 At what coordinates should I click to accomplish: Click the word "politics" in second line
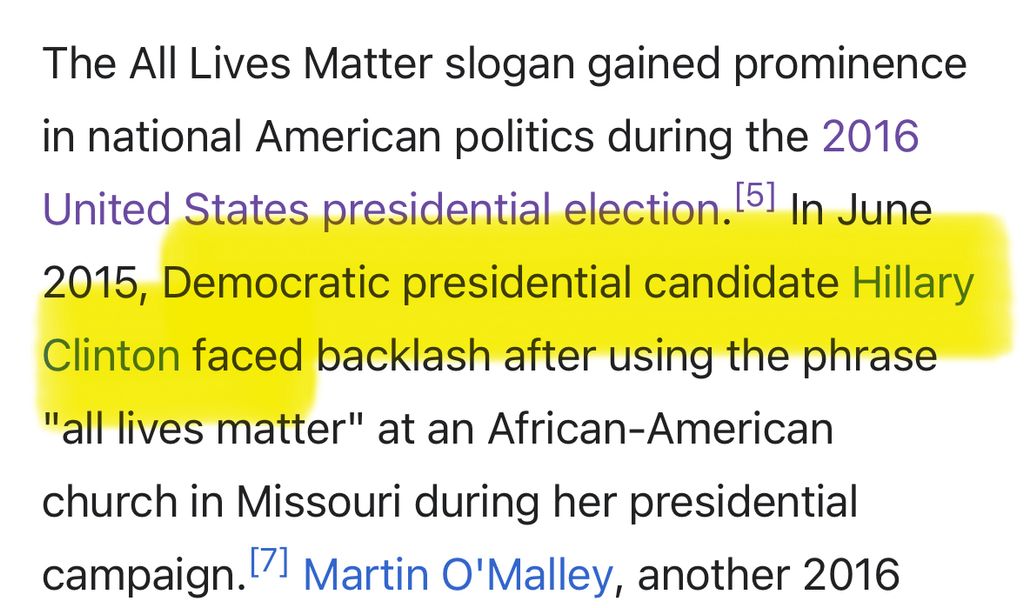pos(491,137)
